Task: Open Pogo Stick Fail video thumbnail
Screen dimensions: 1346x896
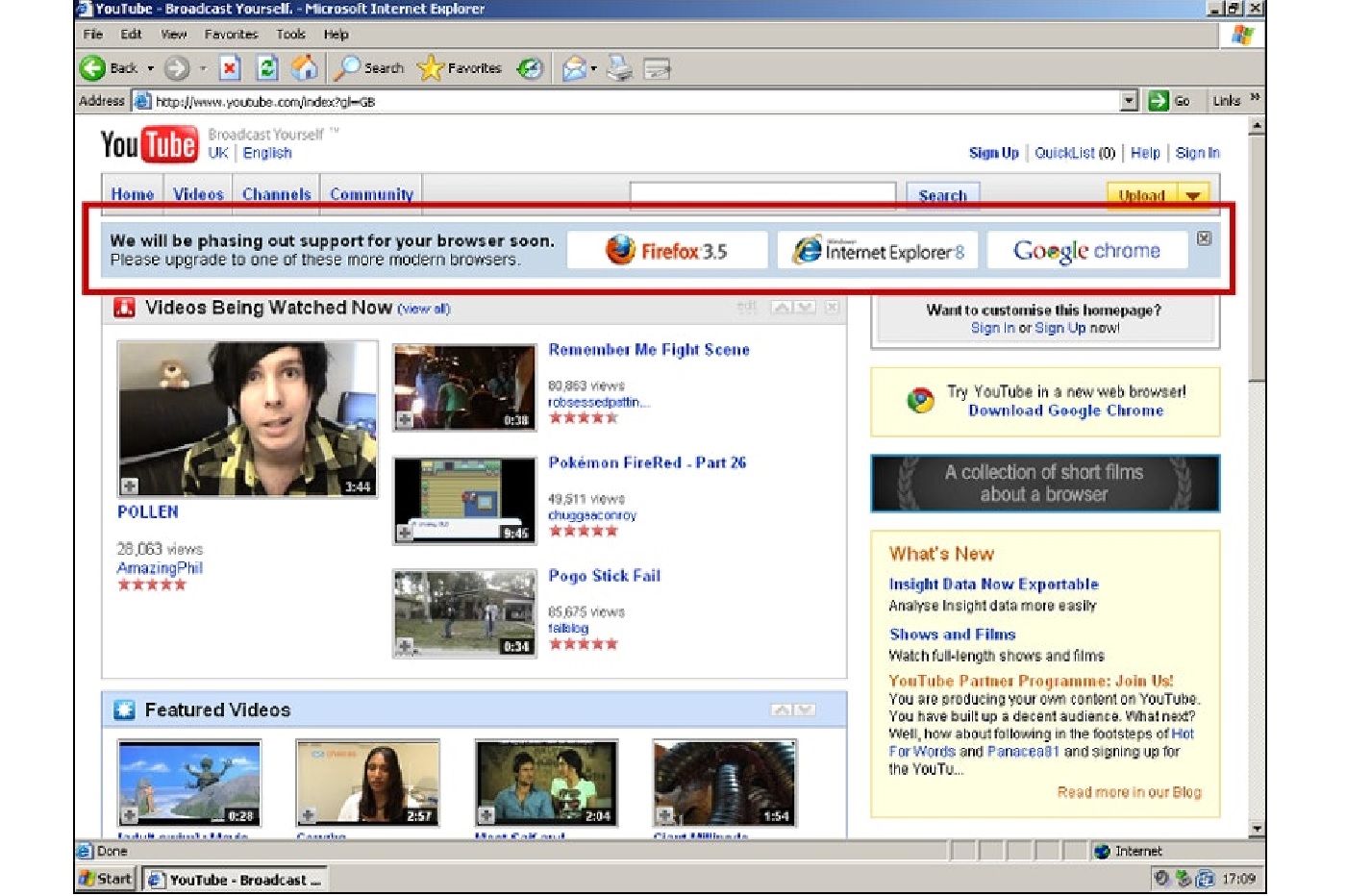Action: (x=464, y=613)
